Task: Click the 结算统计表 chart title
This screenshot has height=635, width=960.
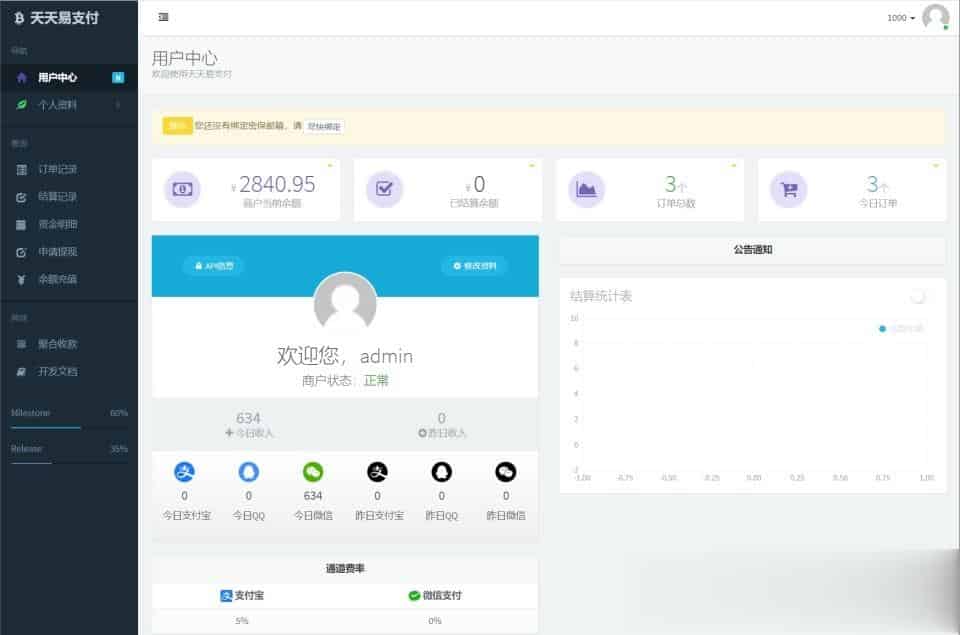Action: 601,296
